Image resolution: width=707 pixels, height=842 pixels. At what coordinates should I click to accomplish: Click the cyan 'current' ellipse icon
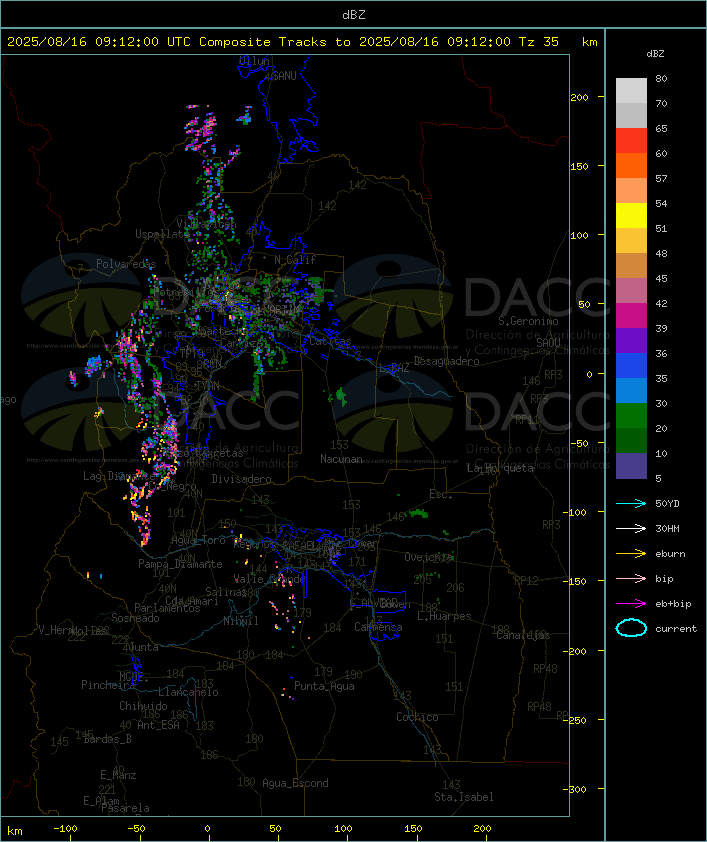(x=631, y=628)
